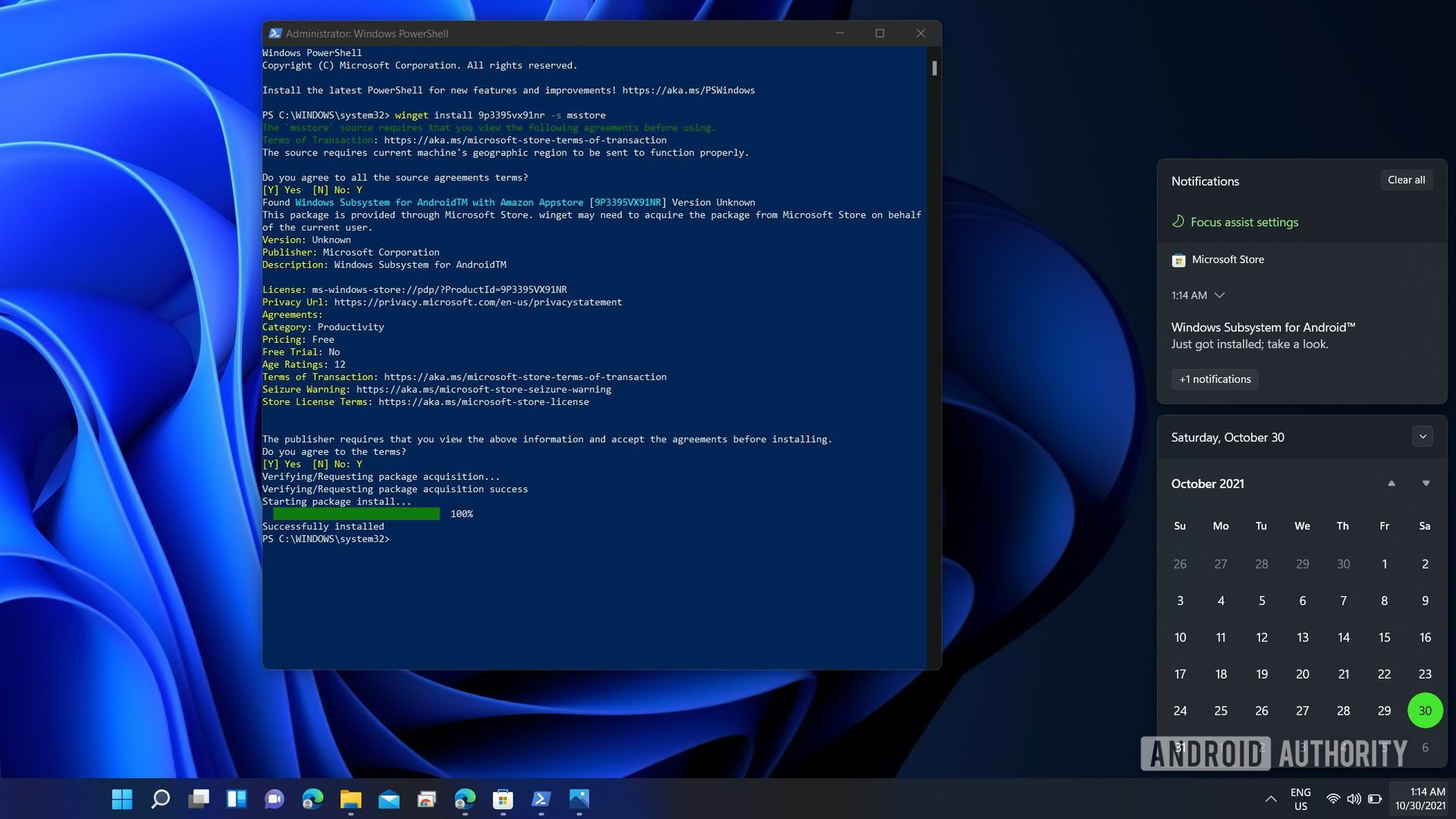The image size is (1456, 819).
Task: Click the 'Publisher: Microsoft Corporation' line
Action: pos(350,253)
